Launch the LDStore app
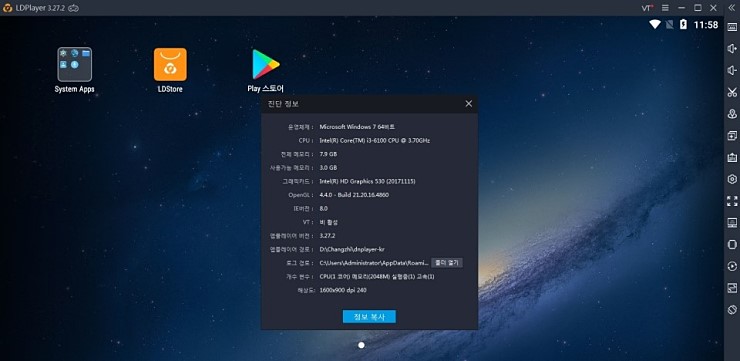Image resolution: width=740 pixels, height=361 pixels. point(170,70)
